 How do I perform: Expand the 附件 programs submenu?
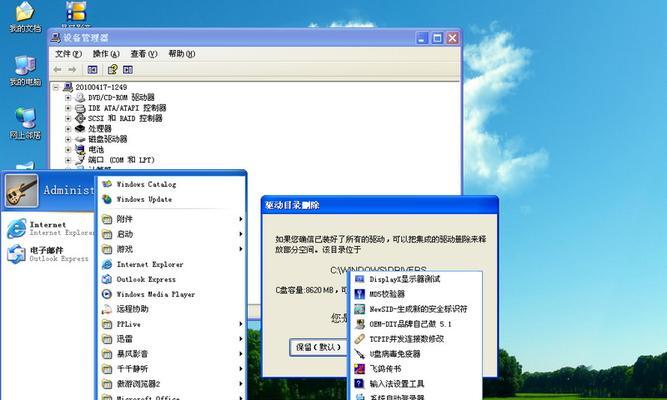172,219
